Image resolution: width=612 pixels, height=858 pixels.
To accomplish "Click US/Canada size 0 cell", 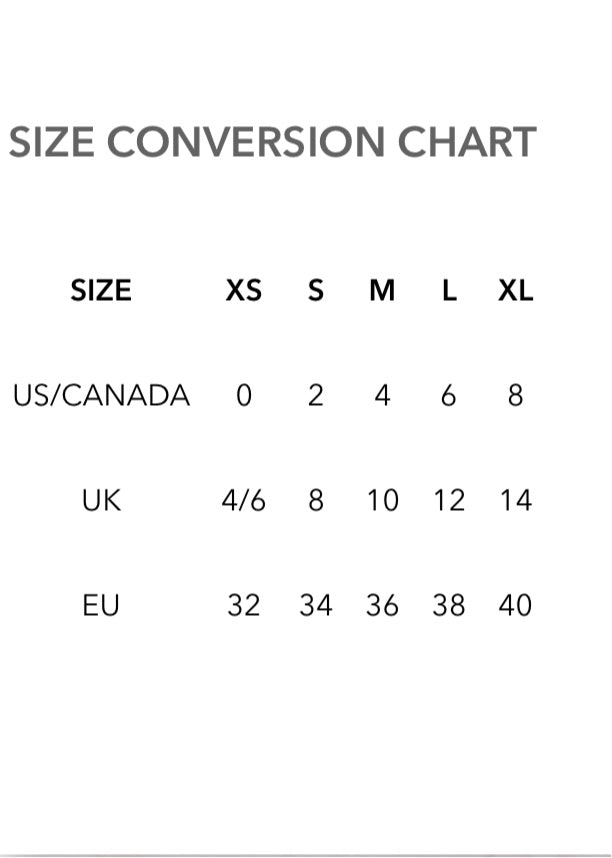I will [x=244, y=396].
